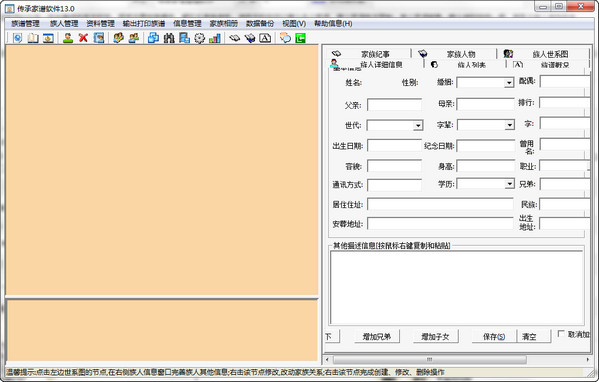599x382 pixels.
Task: Open the 帮助信息(H) menu
Action: point(333,24)
